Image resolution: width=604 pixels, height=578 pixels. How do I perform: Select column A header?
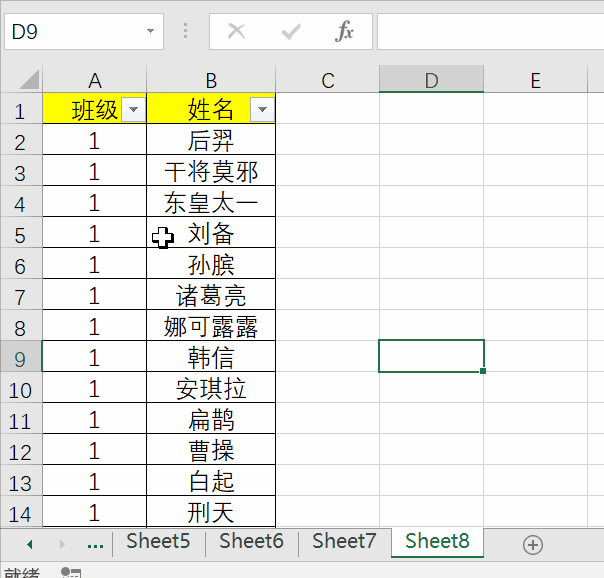pyautogui.click(x=95, y=80)
